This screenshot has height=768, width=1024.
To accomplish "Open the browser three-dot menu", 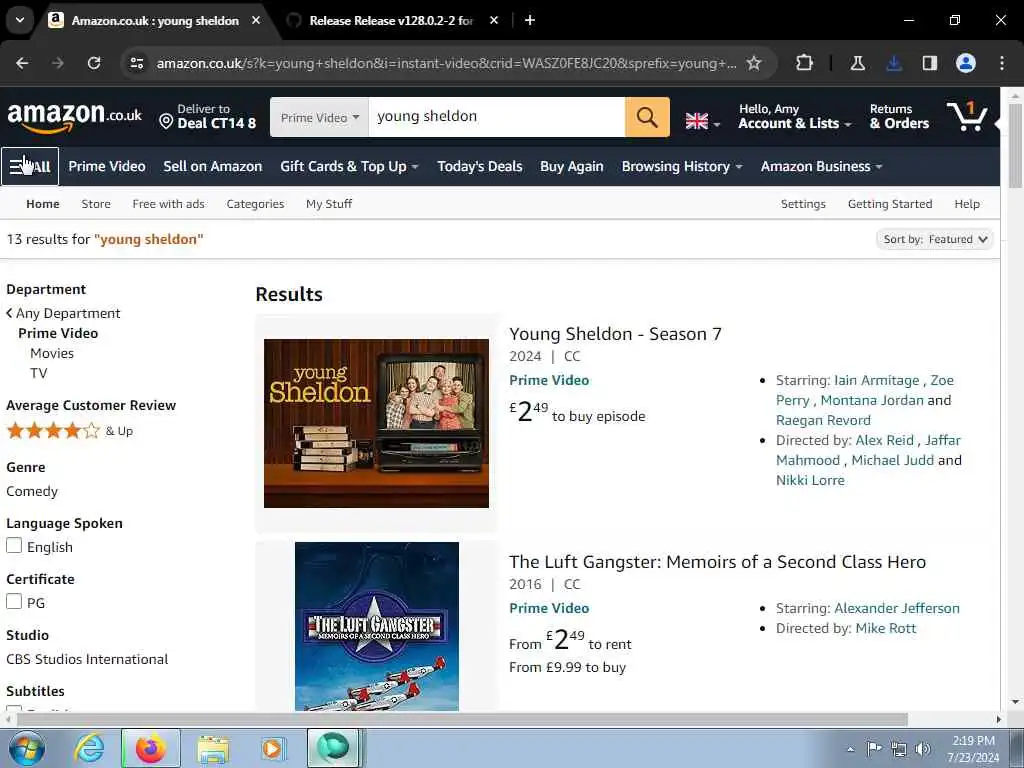I will (x=1002, y=63).
